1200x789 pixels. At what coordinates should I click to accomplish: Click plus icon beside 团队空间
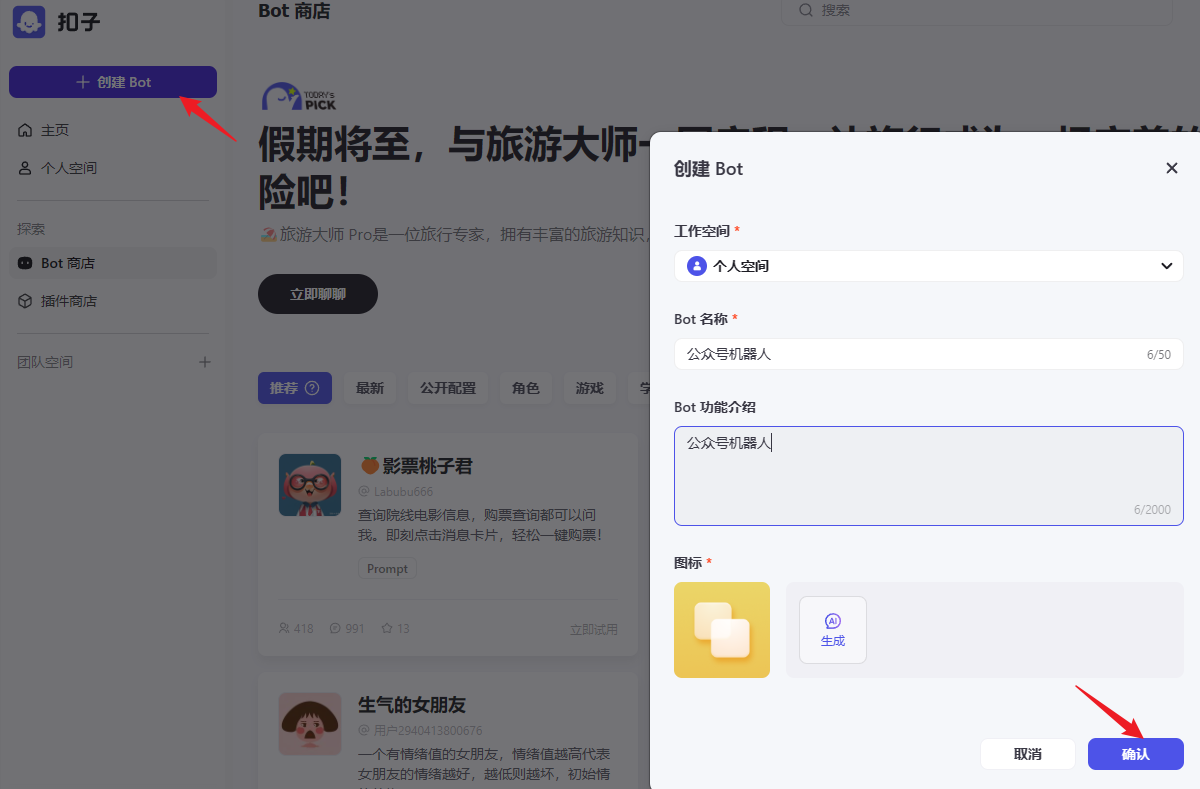(x=205, y=362)
